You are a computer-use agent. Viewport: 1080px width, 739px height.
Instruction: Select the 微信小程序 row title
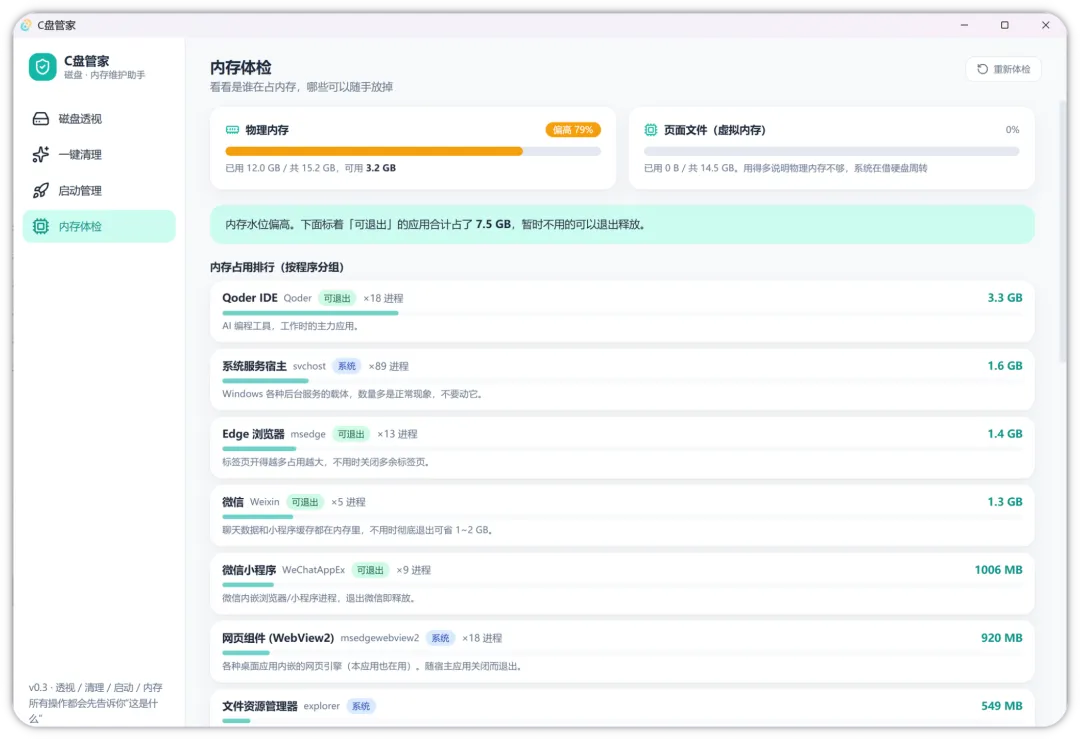click(249, 570)
